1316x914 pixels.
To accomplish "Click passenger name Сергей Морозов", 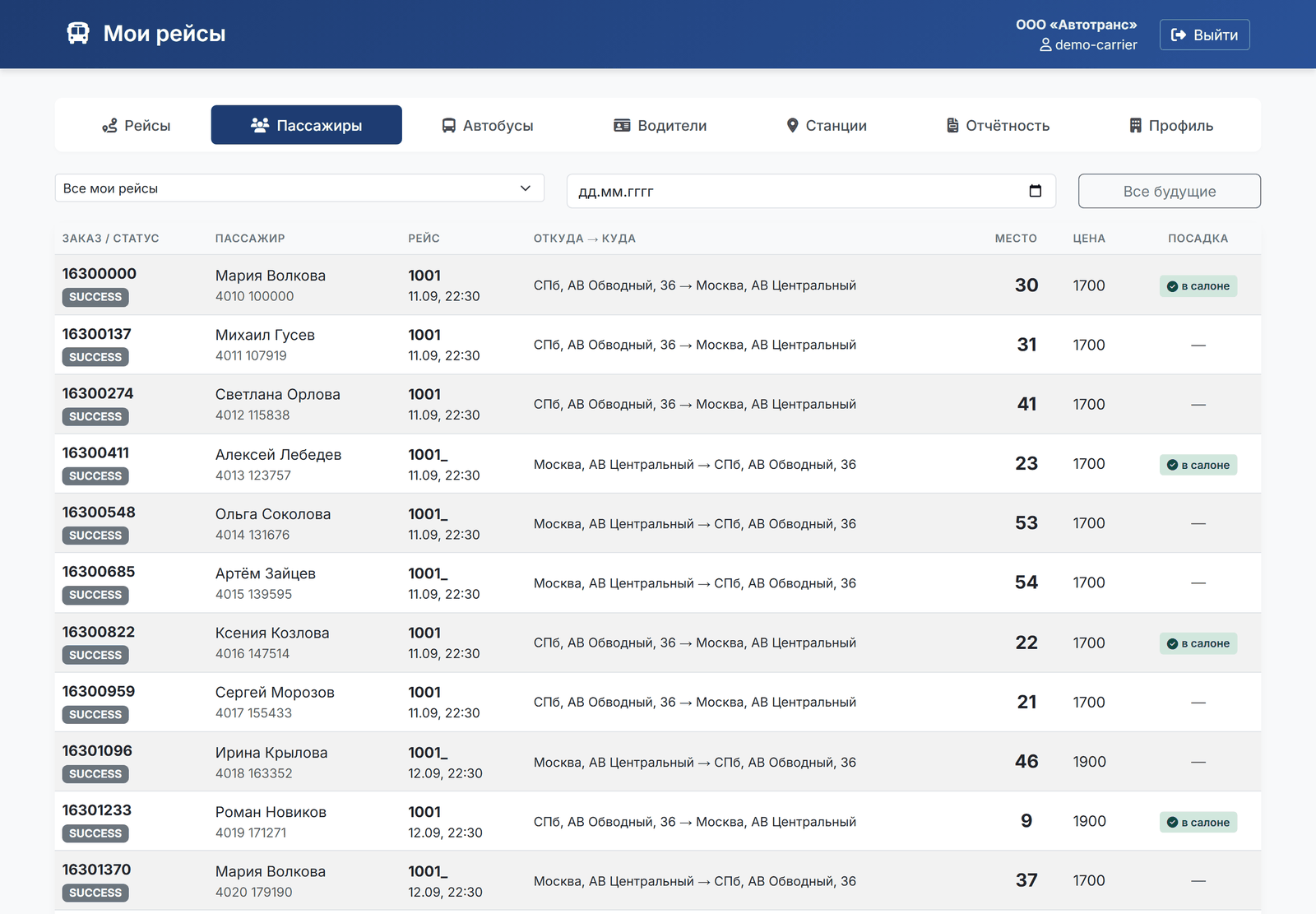I will tap(275, 692).
